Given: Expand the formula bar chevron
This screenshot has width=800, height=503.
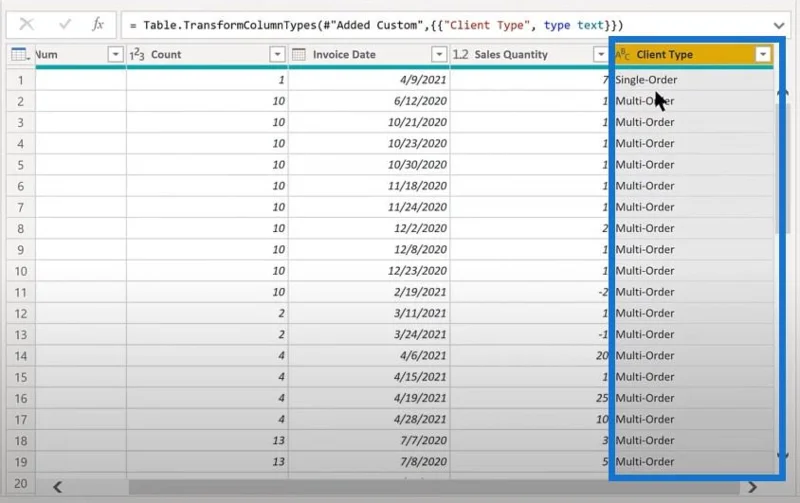Looking at the screenshot, I should 779,25.
